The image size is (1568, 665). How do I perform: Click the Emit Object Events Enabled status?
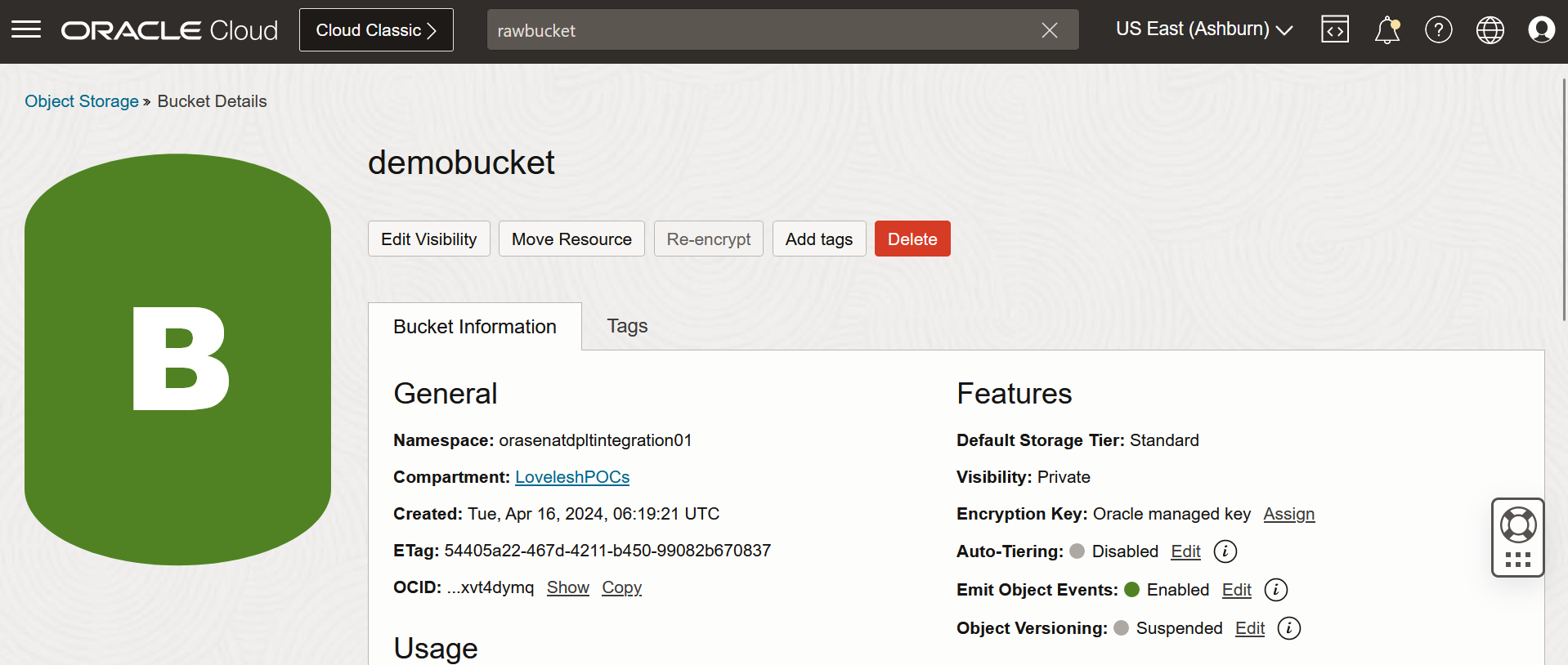(1167, 590)
